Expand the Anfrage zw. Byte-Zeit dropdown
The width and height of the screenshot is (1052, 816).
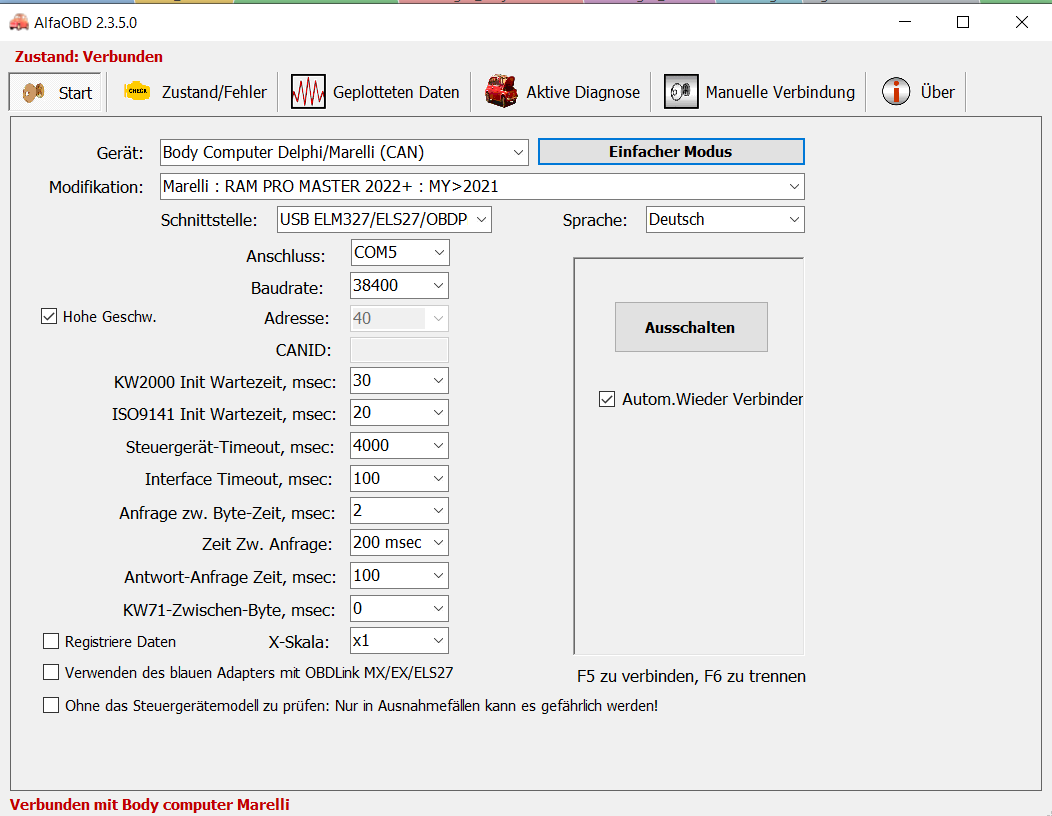pyautogui.click(x=400, y=511)
